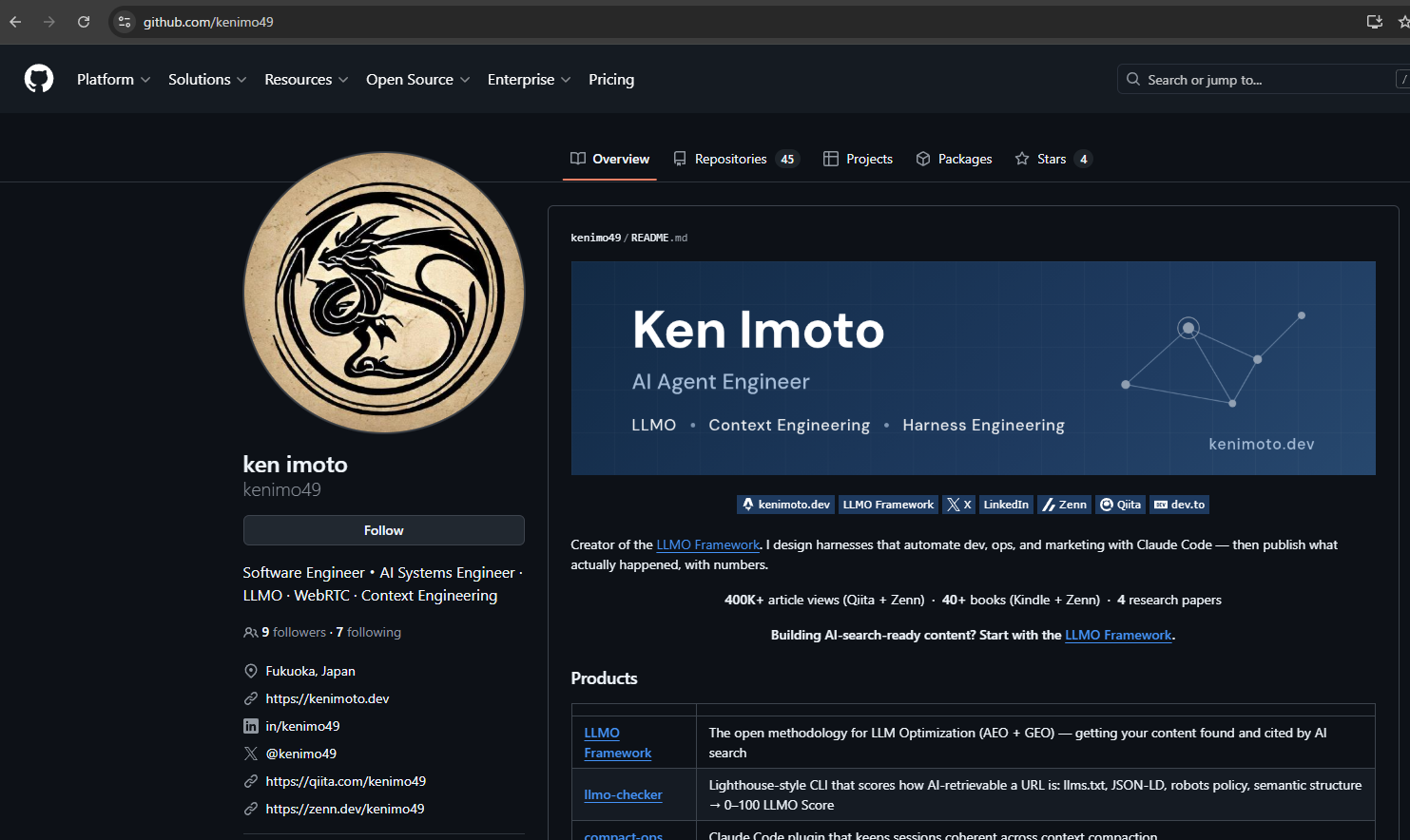Screen dimensions: 1410x840
Task: Open the Qiita badge
Action: click(1120, 505)
